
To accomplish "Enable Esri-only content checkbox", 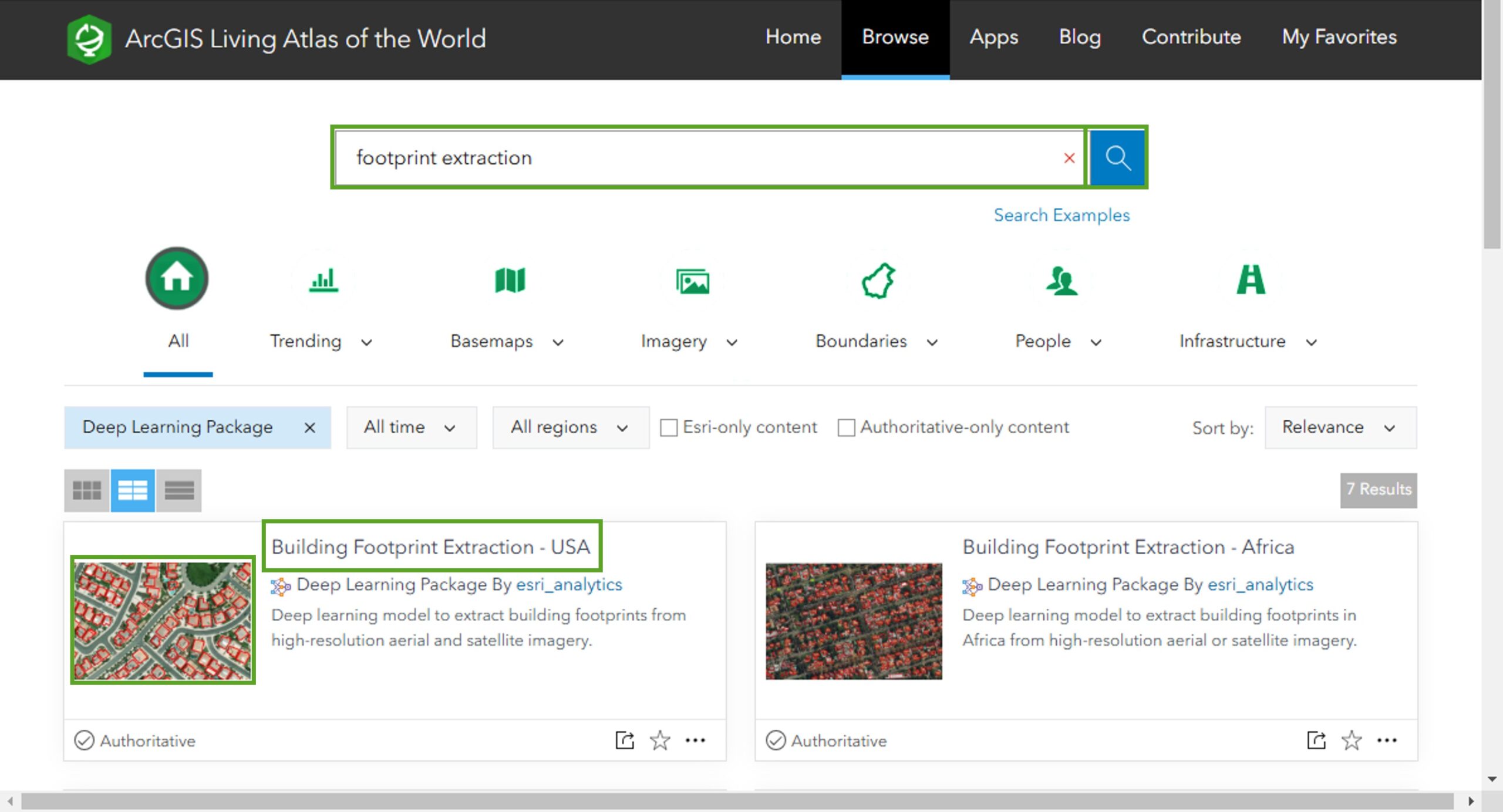I will (669, 427).
